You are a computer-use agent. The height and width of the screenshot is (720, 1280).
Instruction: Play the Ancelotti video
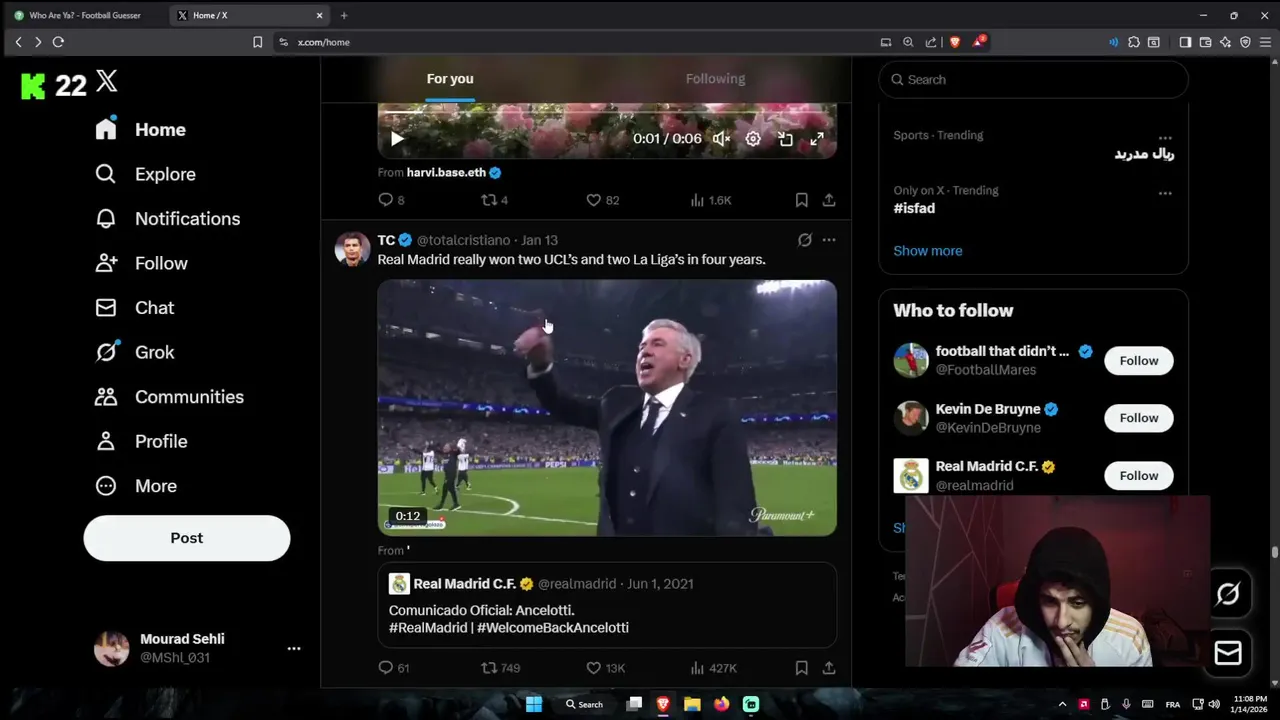607,407
